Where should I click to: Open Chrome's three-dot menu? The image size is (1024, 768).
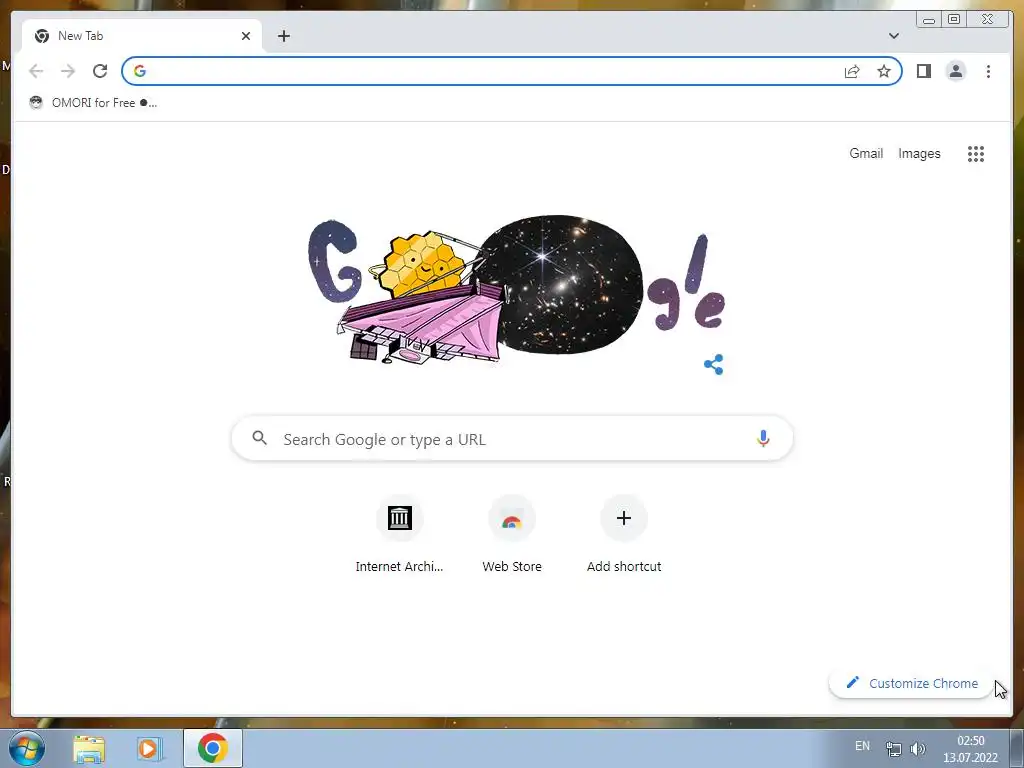click(988, 71)
